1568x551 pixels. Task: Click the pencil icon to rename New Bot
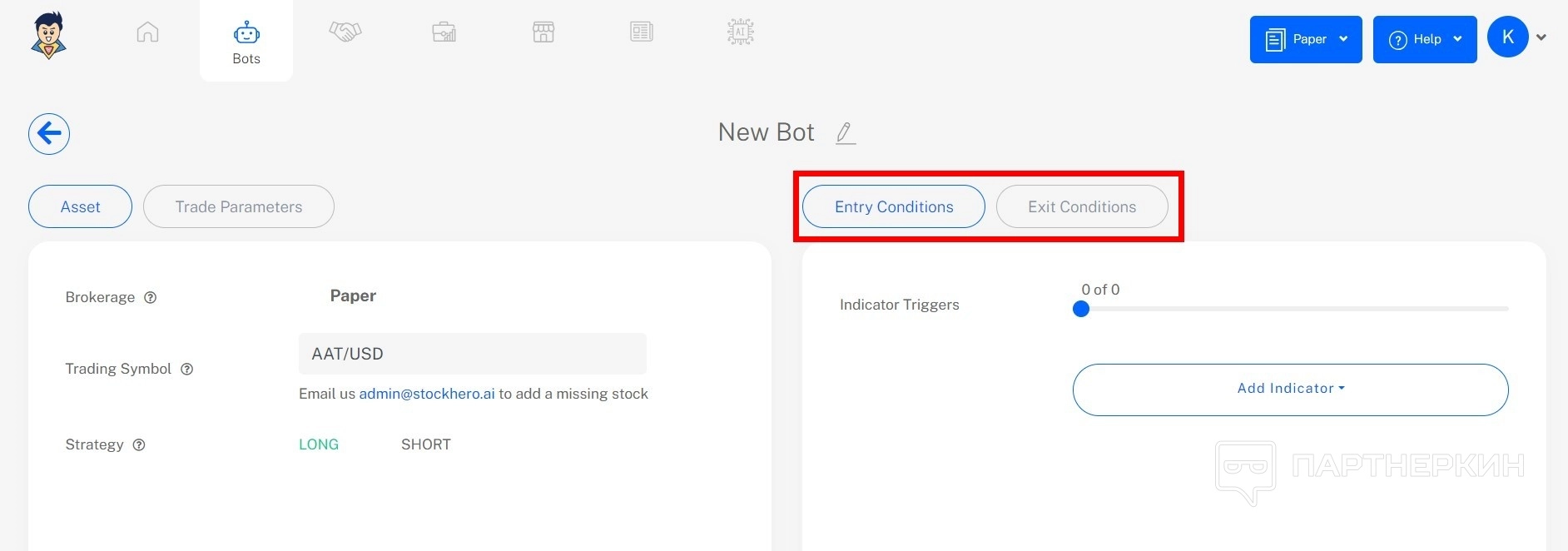(x=845, y=133)
